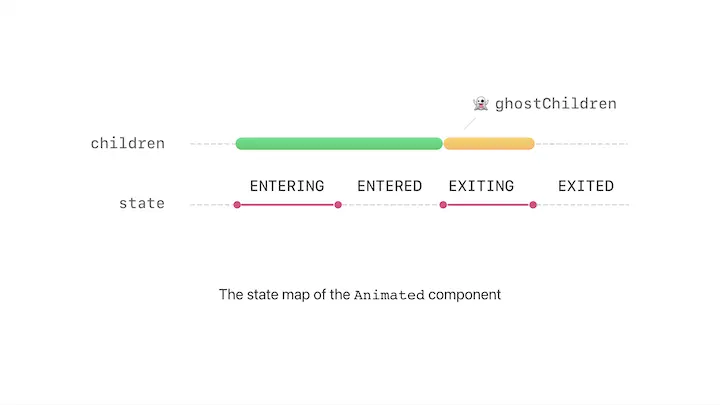This screenshot has height=405, width=720.
Task: Select the green children bar
Action: [339, 143]
